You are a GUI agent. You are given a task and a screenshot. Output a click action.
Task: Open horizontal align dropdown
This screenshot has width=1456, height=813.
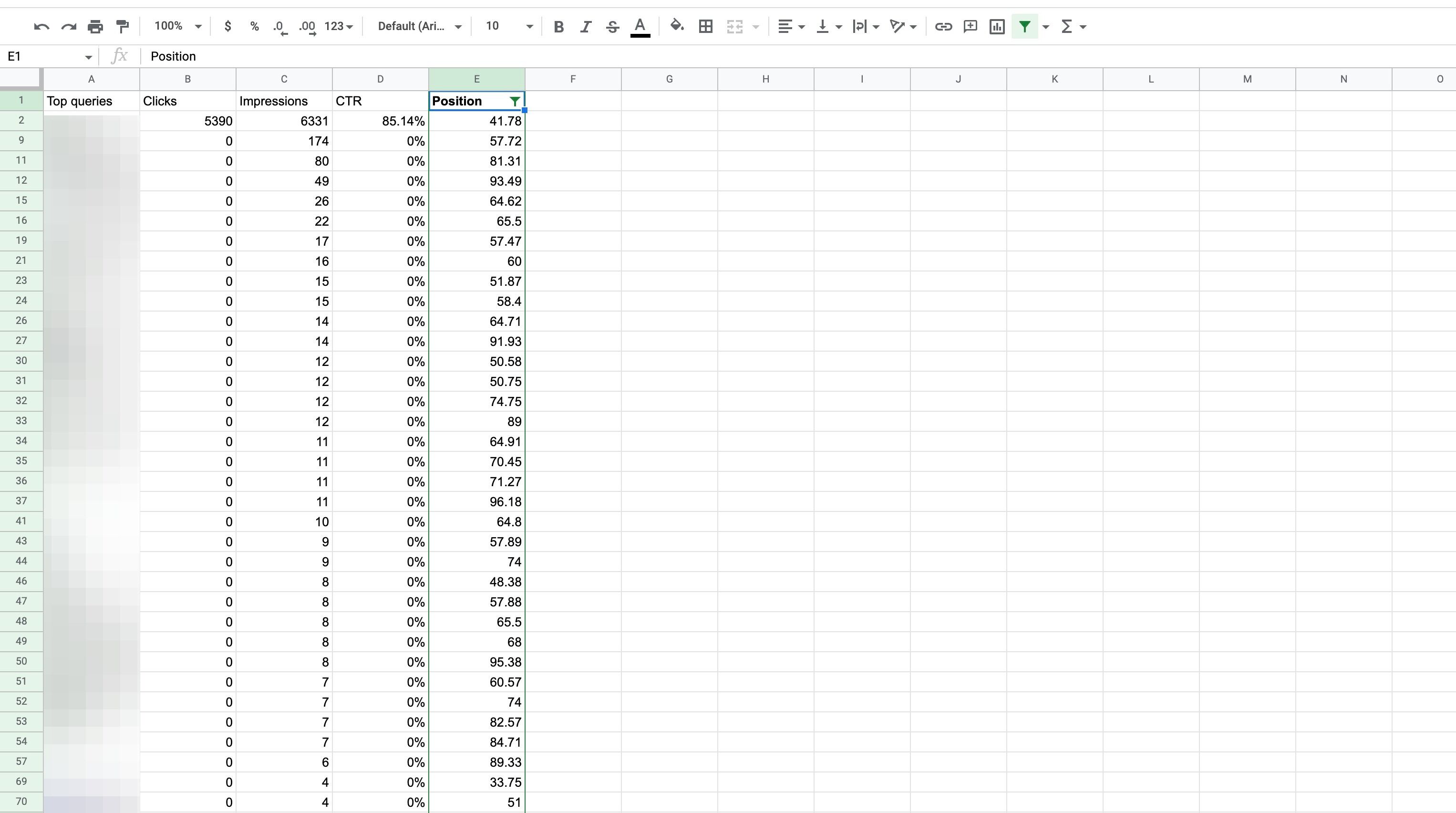(x=791, y=27)
